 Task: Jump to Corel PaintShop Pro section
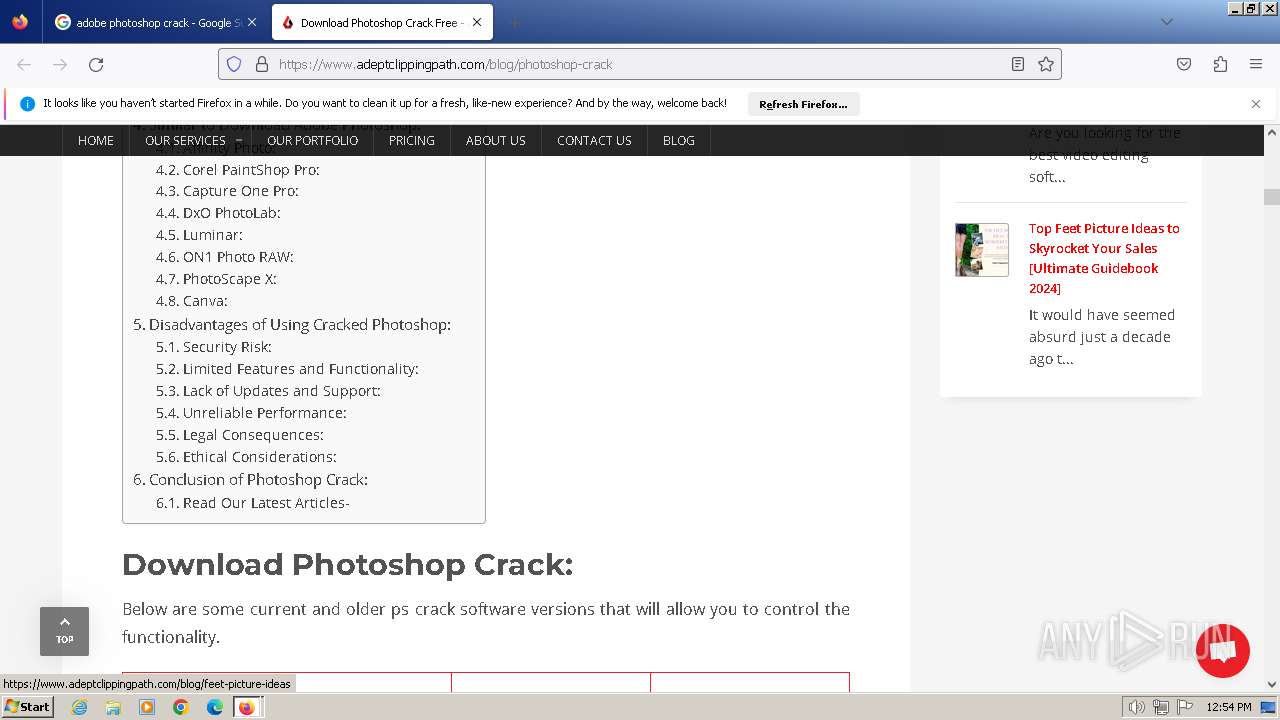coord(238,169)
